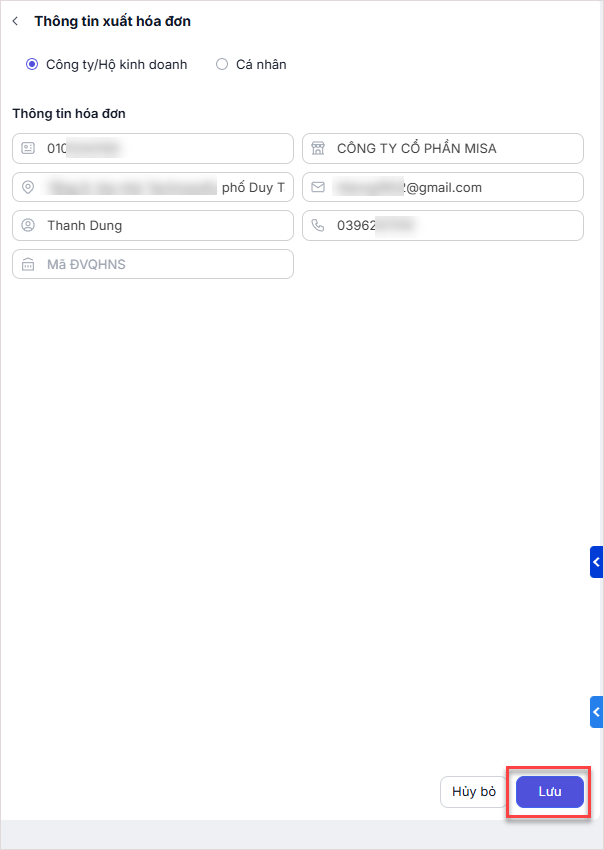This screenshot has height=850, width=604.
Task: Select the Công ty/Hộ kinh doanh radio option
Action: click(x=32, y=64)
